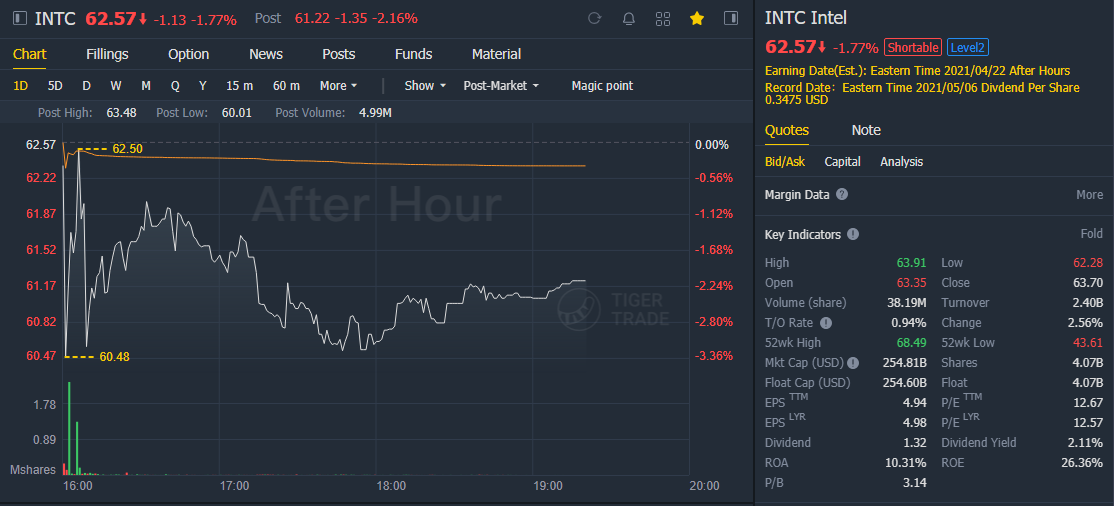Click left panel toggle icon beside INTC
Screen dimensions: 1114x506
(21, 18)
